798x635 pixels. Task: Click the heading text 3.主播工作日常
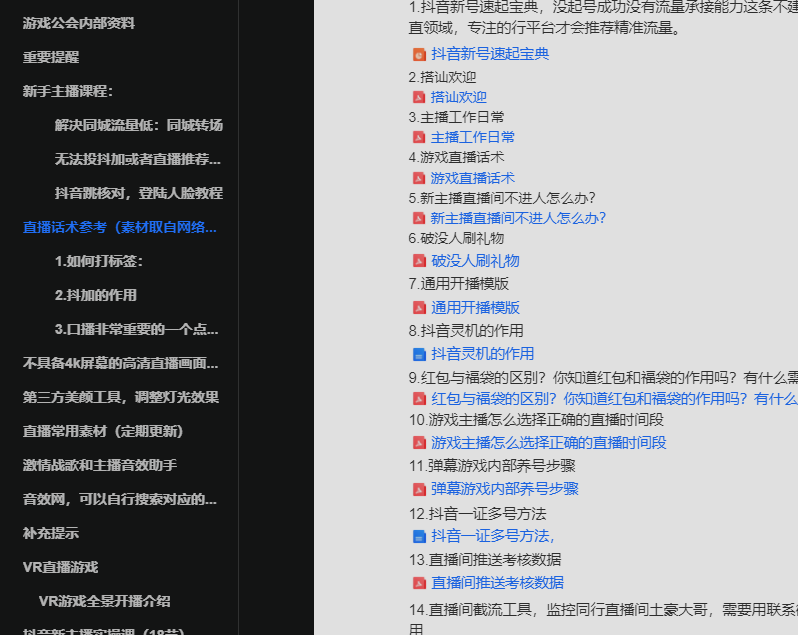click(457, 118)
